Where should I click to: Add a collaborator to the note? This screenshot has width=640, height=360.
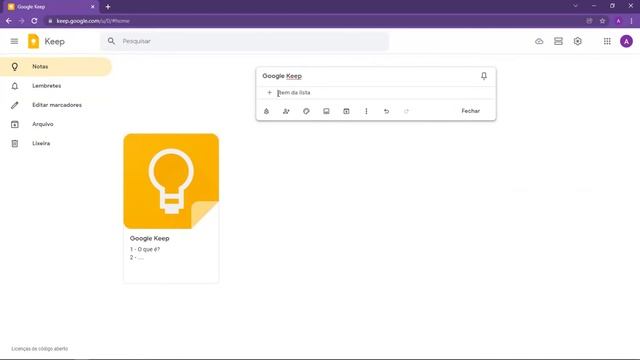coord(286,111)
